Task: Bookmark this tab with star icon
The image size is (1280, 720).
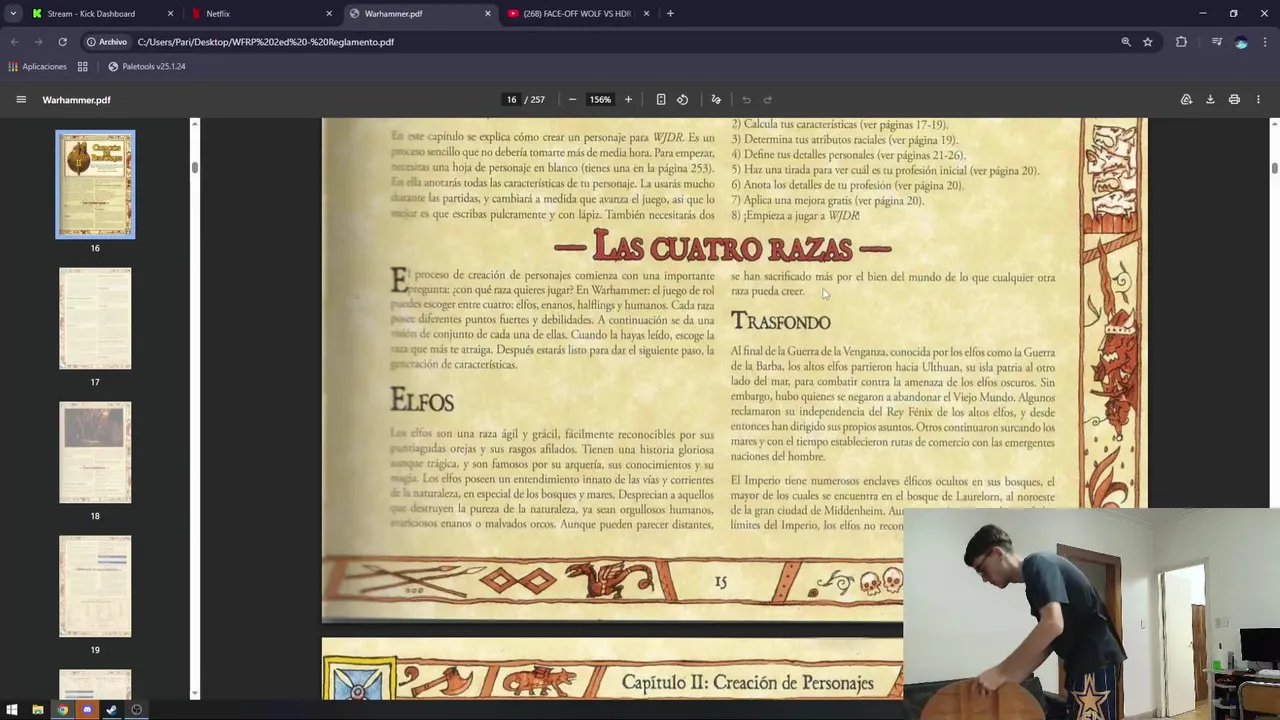Action: [x=1148, y=42]
